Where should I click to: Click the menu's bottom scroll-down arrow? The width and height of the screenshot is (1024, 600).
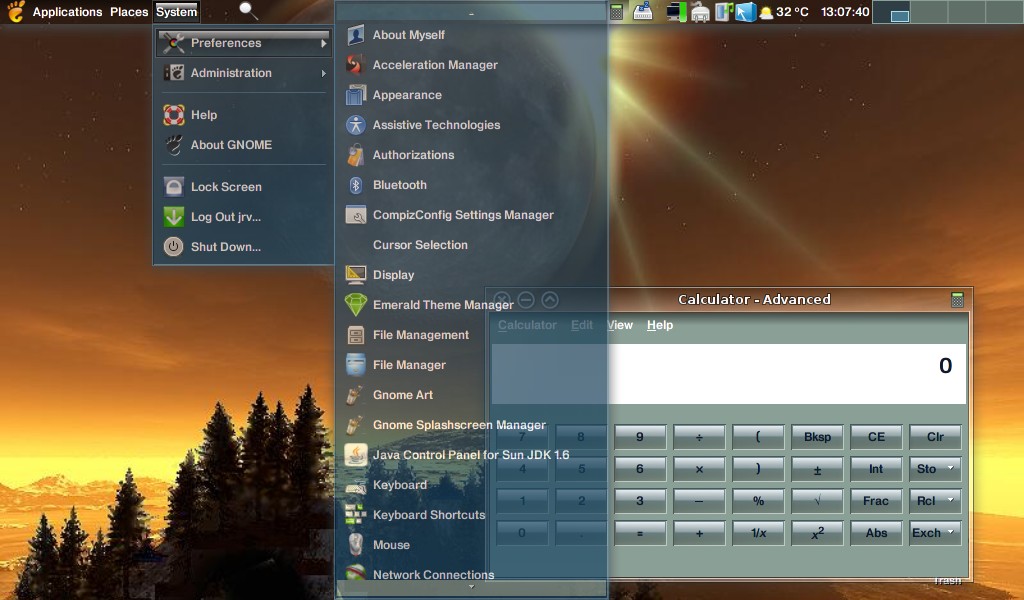(x=472, y=587)
